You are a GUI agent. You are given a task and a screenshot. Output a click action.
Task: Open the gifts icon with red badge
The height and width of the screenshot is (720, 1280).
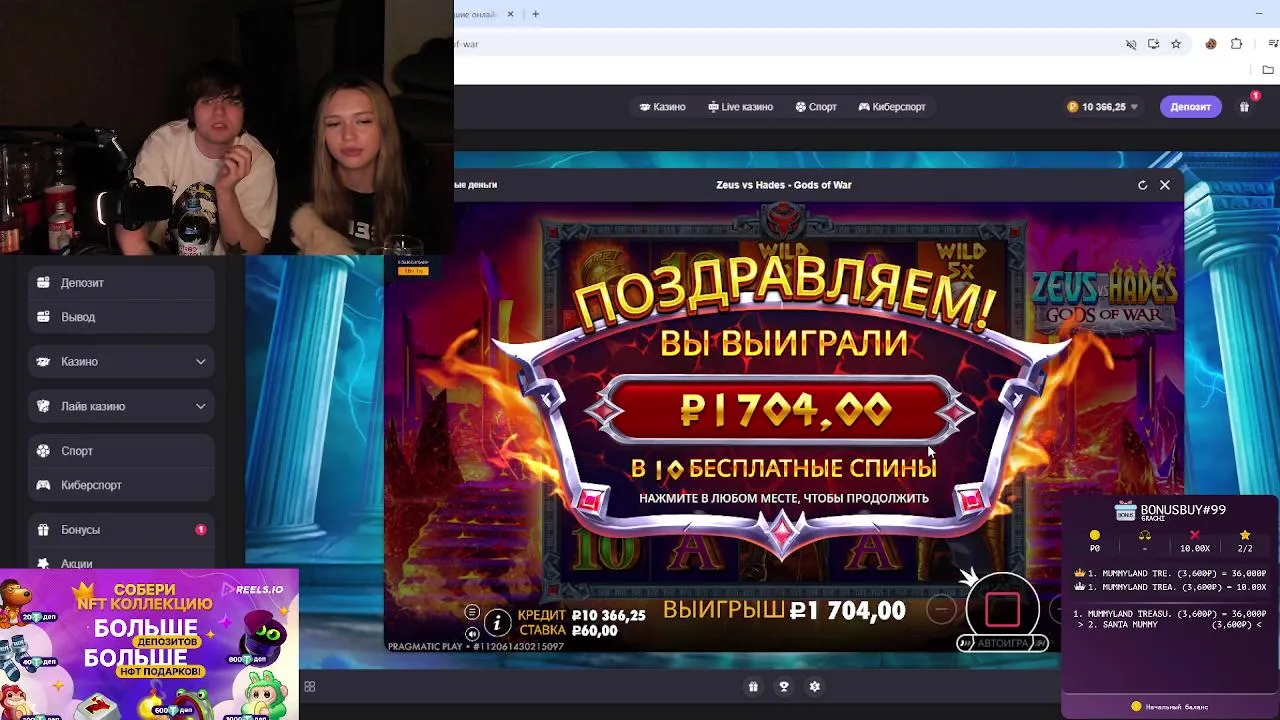pos(1245,106)
